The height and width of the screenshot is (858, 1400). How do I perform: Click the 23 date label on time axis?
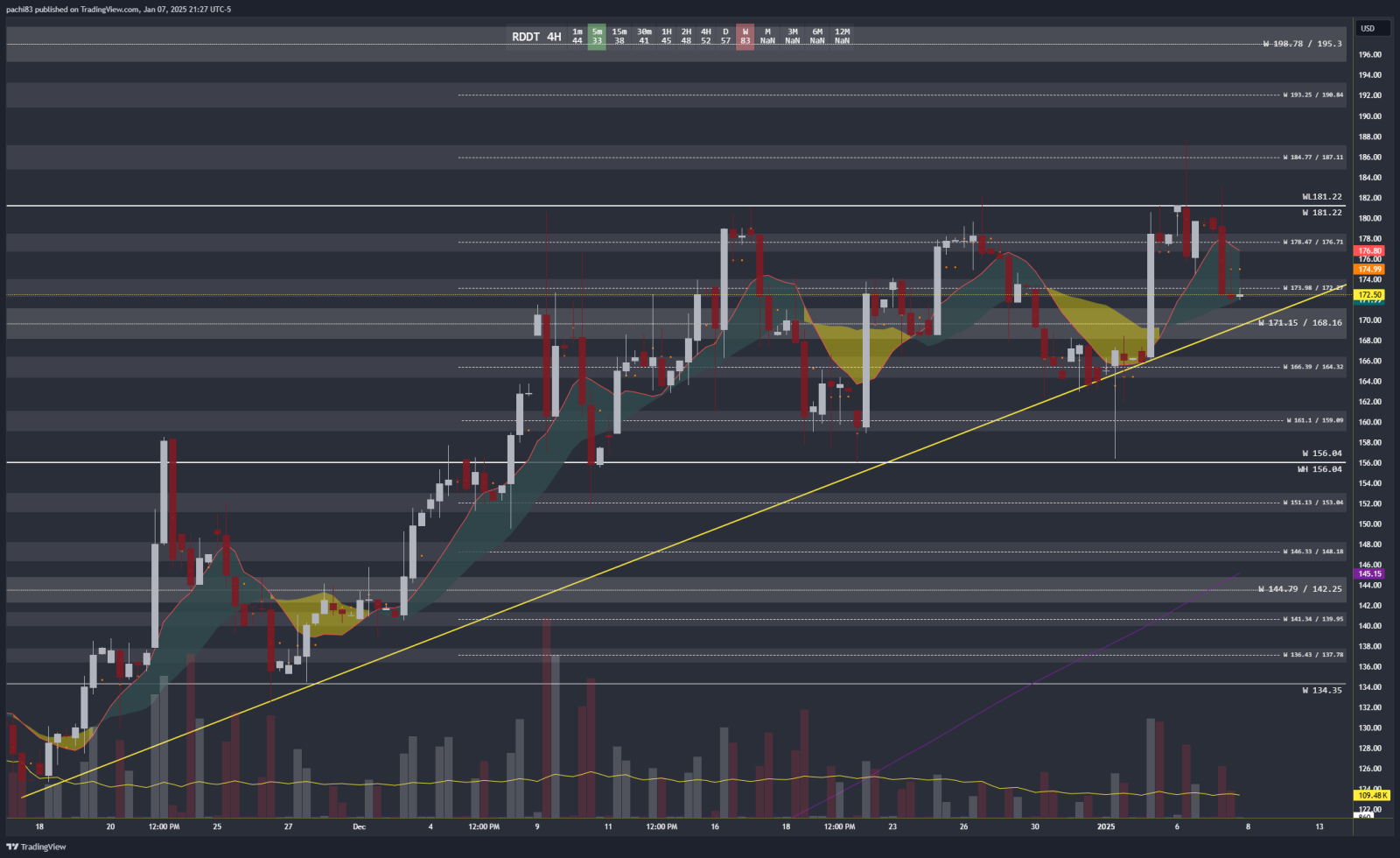892,826
